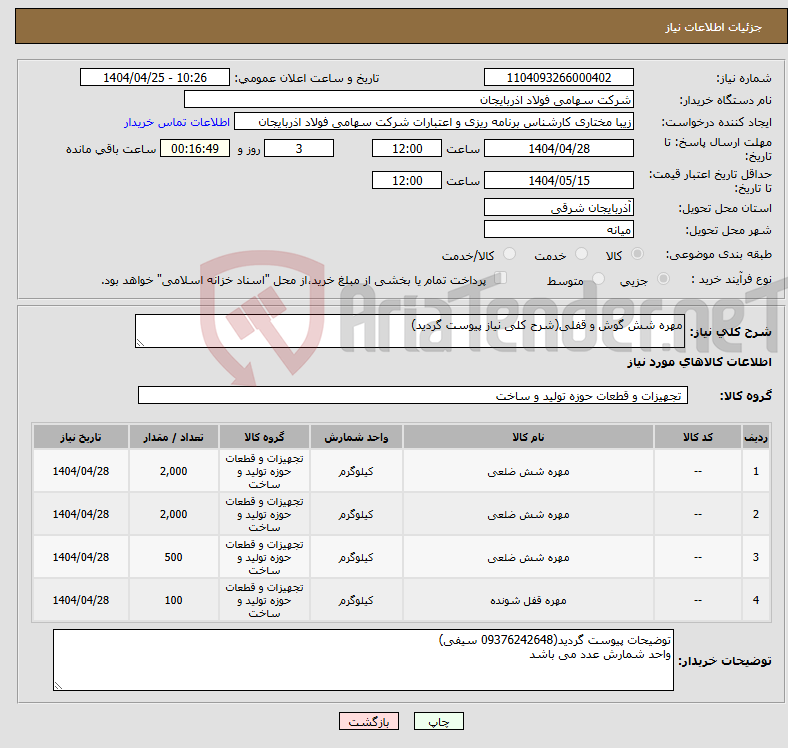Viewport: 788px width, 748px height.
Task: Click the general description textarea مهره شش گوش
Action: (410, 331)
